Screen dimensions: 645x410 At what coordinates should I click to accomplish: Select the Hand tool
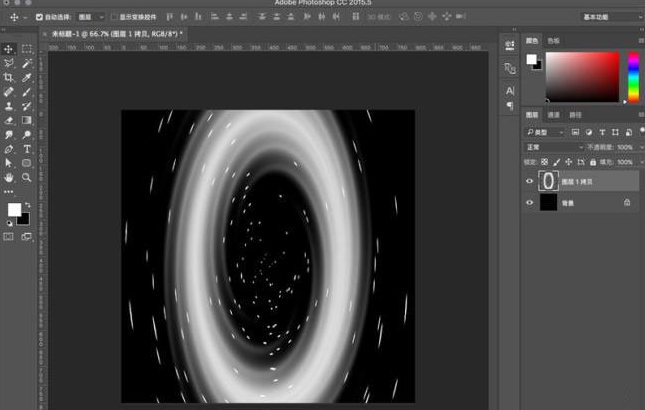(9, 177)
